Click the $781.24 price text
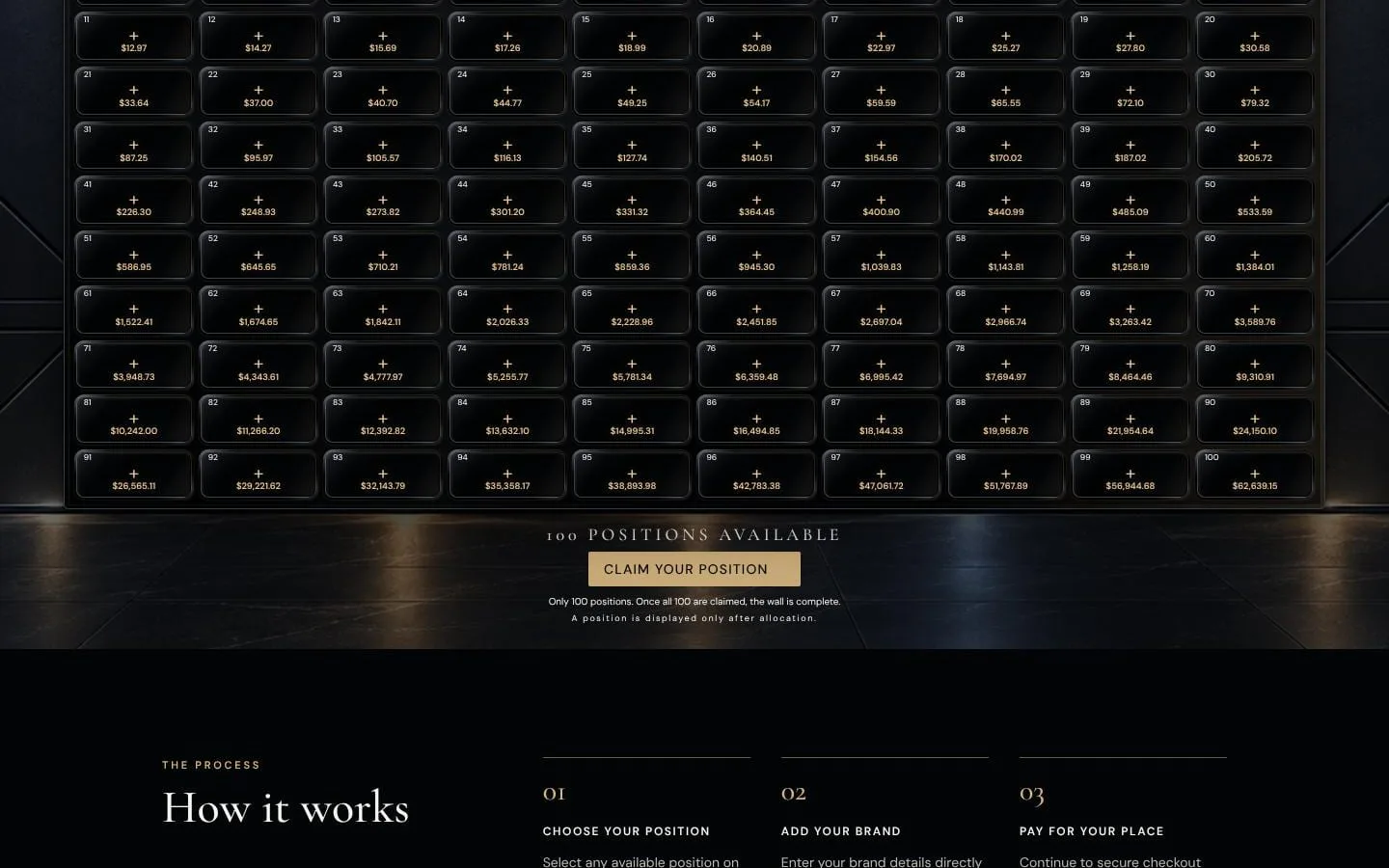 507,267
